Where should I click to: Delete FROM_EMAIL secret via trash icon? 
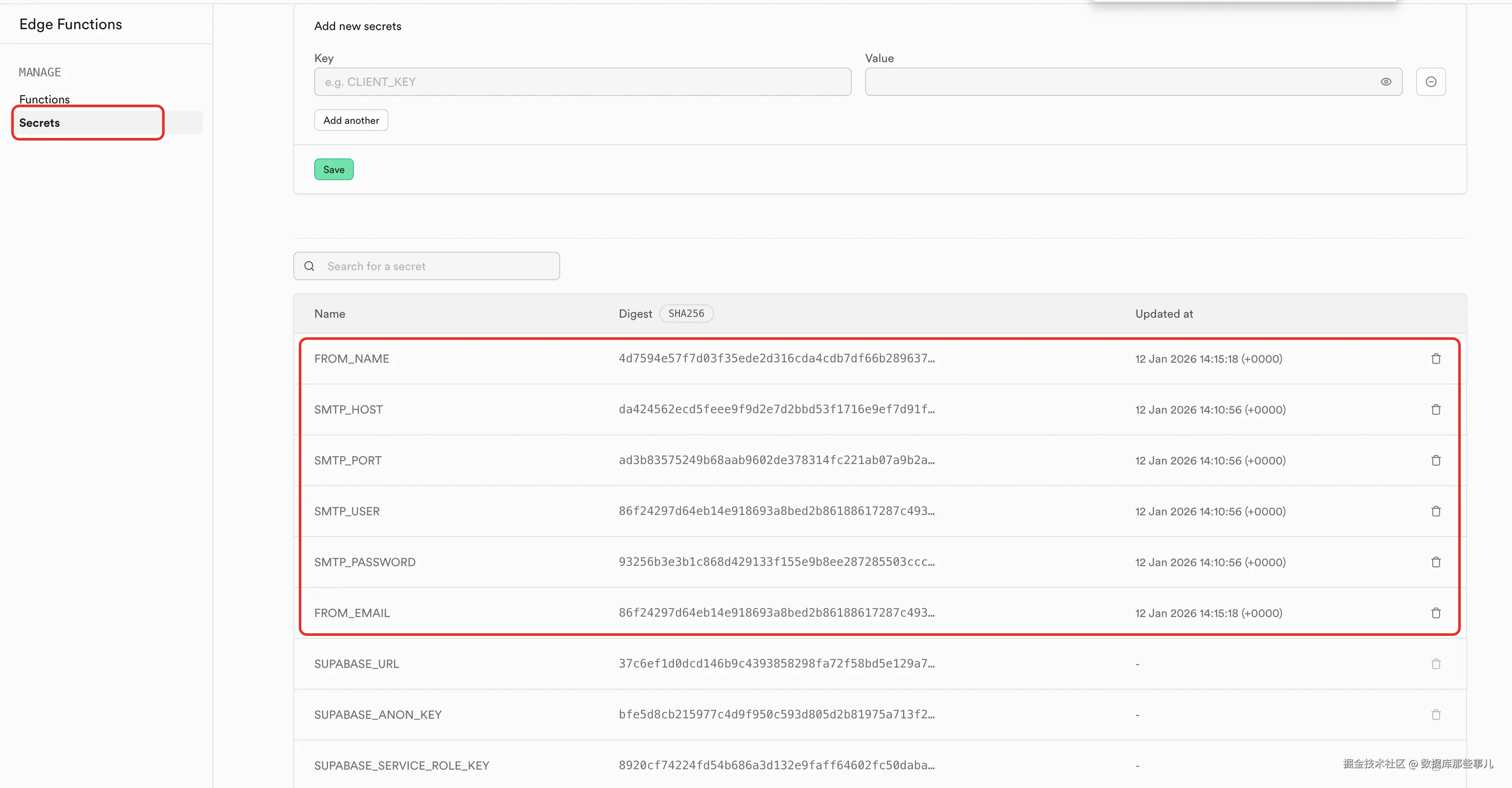click(1435, 613)
